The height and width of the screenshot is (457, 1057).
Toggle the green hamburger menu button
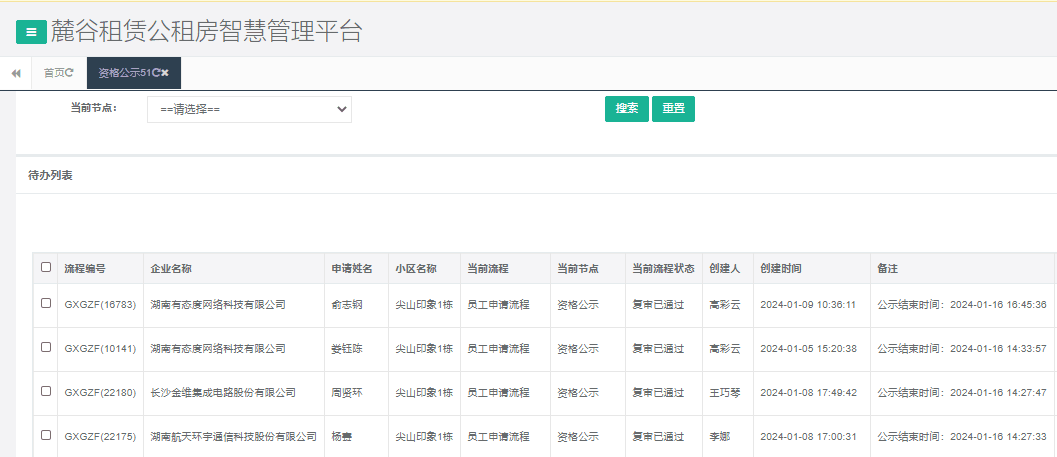[31, 32]
